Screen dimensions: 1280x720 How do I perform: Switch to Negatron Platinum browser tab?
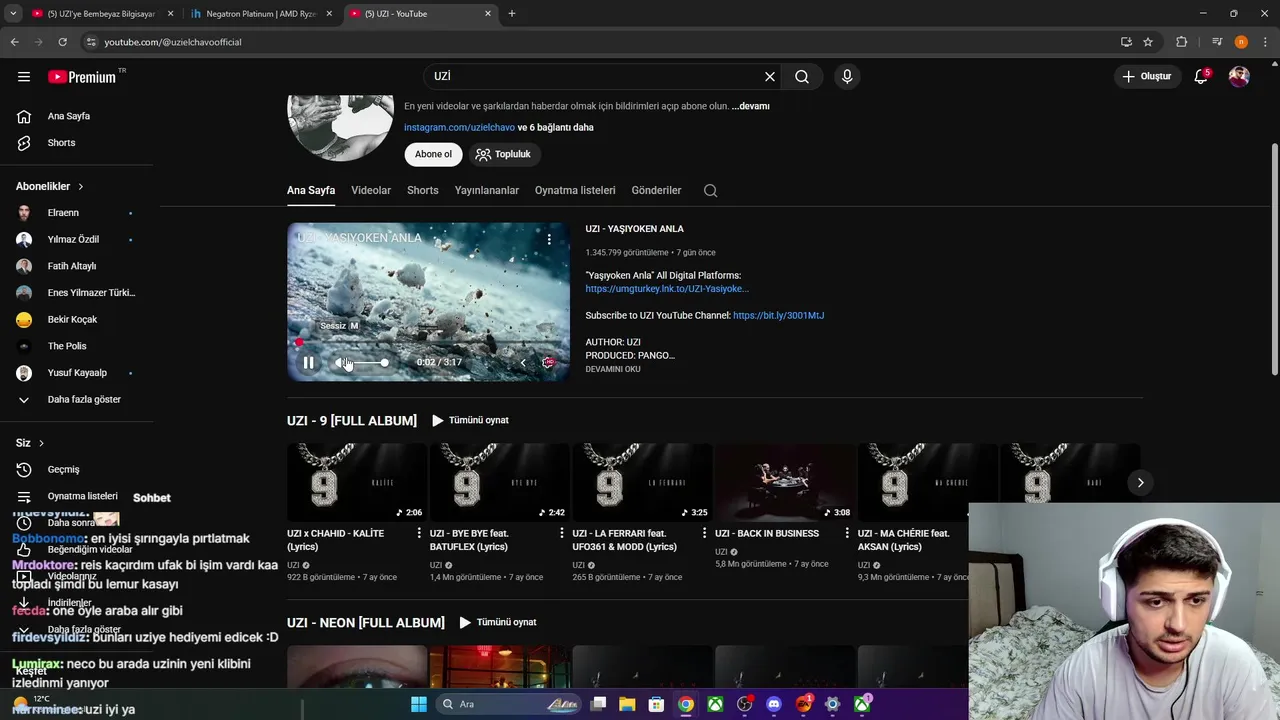(x=261, y=14)
